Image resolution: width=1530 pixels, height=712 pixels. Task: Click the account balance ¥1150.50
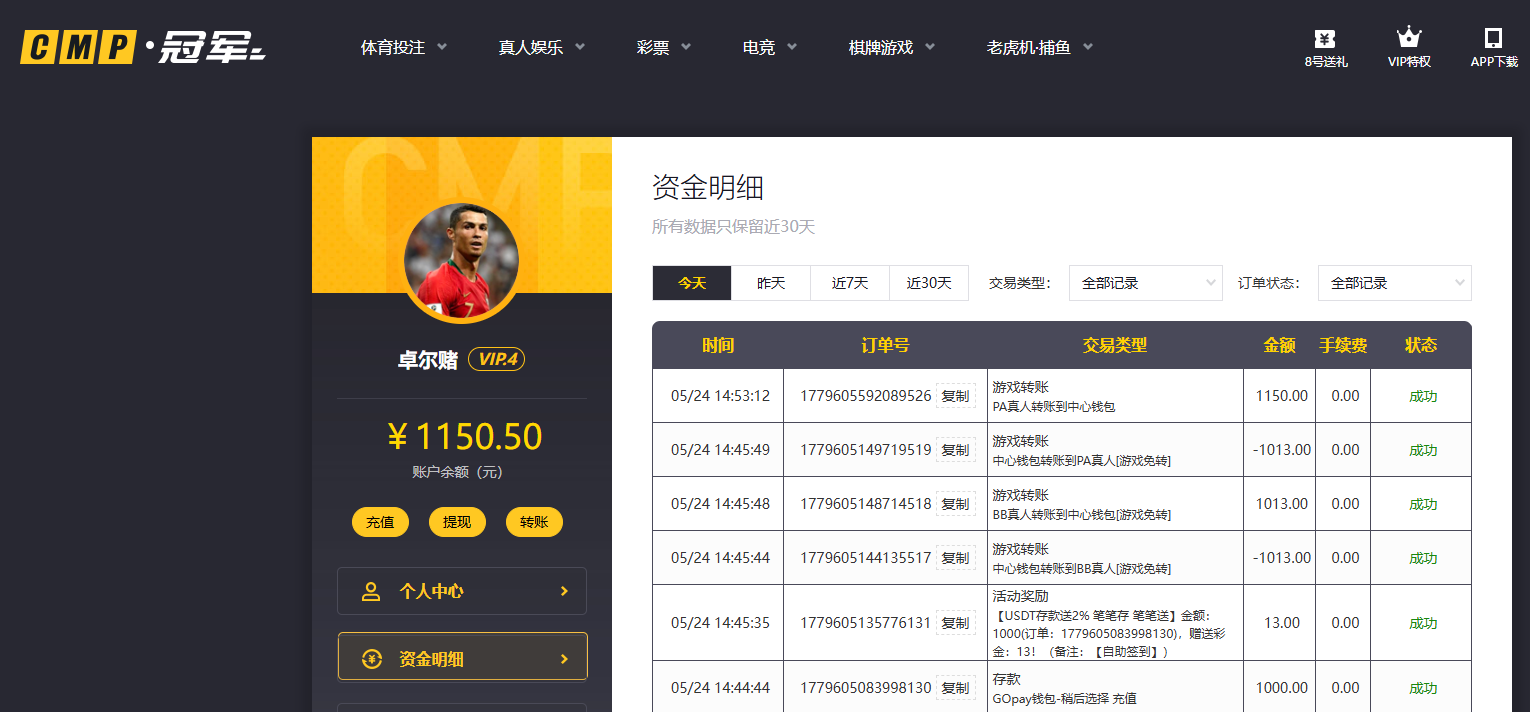pyautogui.click(x=464, y=437)
